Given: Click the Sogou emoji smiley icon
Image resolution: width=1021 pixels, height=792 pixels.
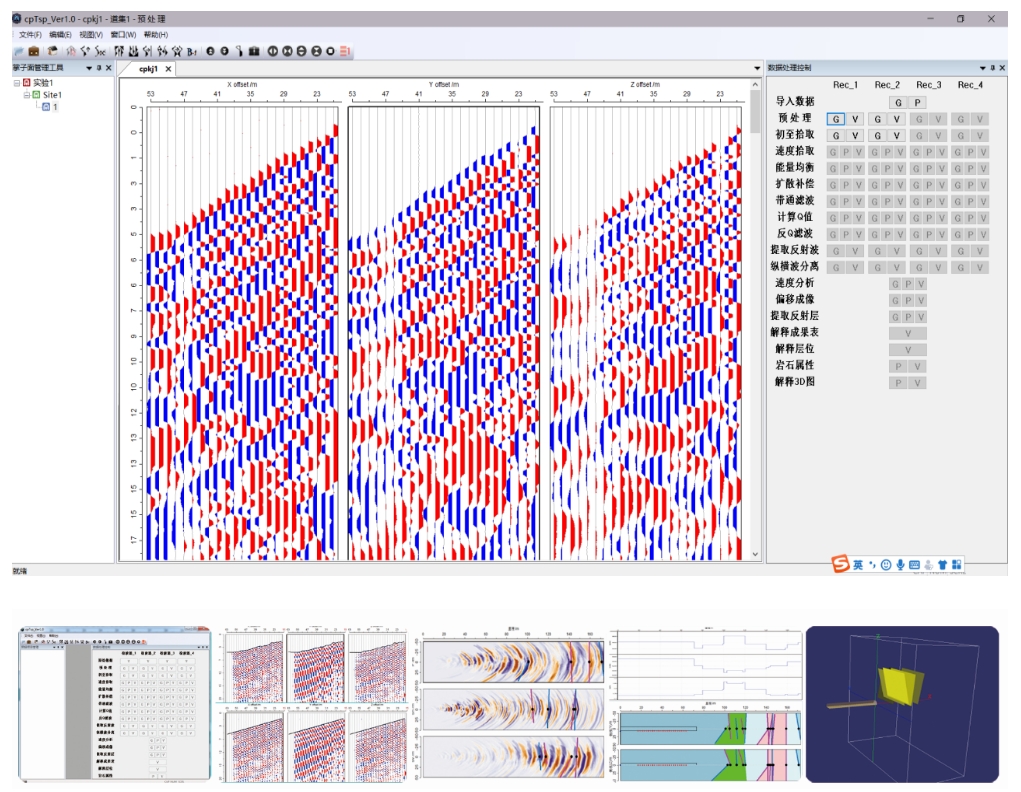Looking at the screenshot, I should coord(886,565).
